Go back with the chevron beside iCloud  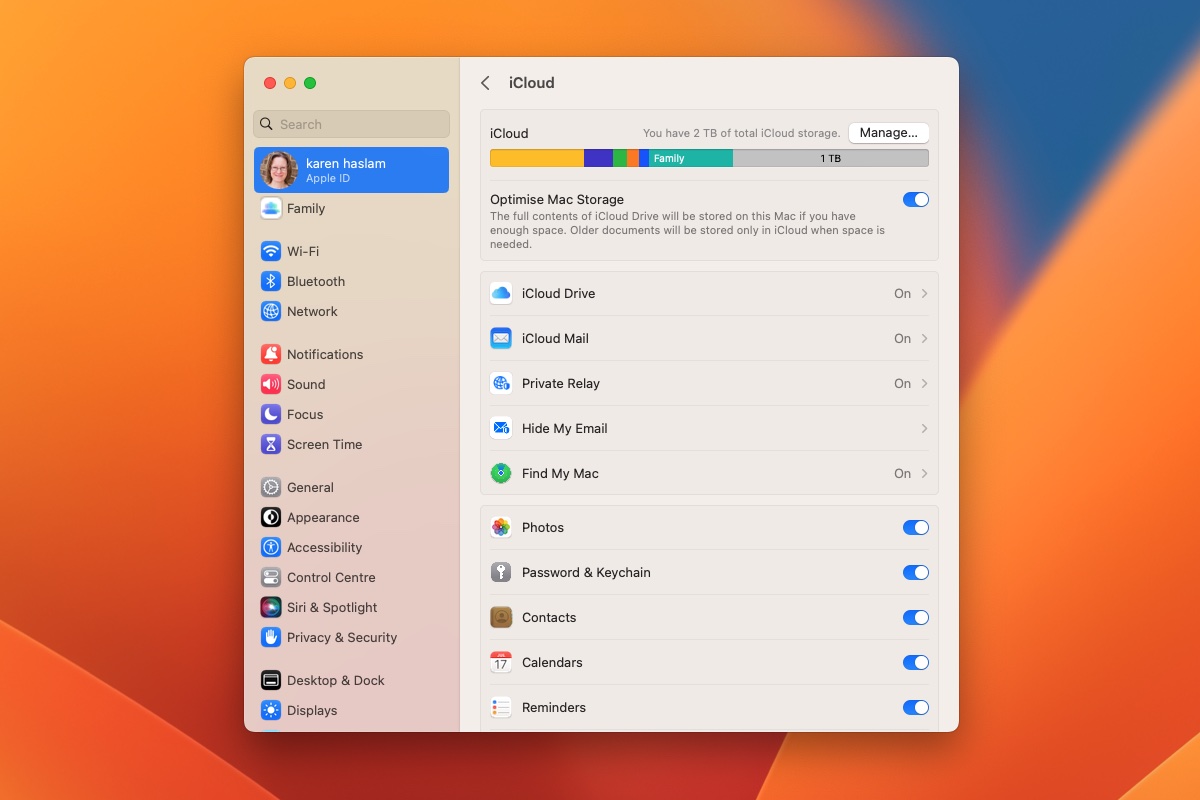485,83
